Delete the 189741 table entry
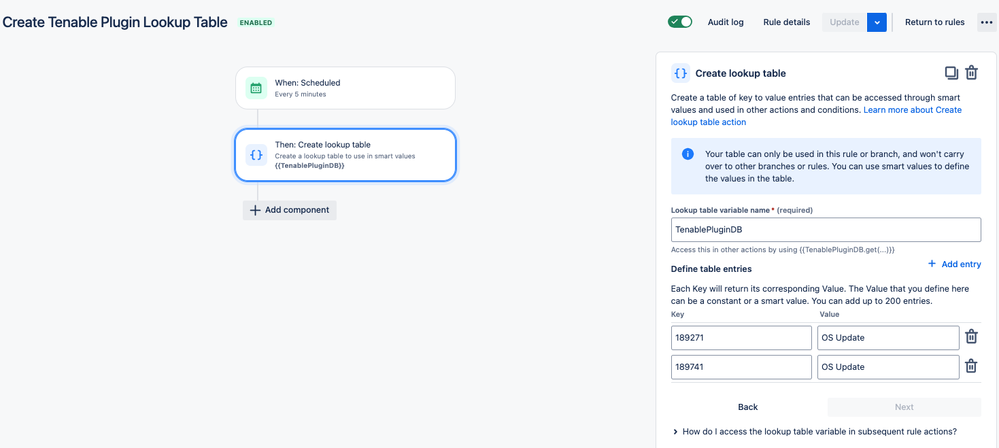Viewport: 999px width, 448px height. 971,367
